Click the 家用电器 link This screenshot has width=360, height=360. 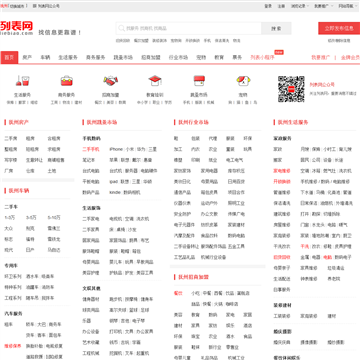[x=209, y=171]
